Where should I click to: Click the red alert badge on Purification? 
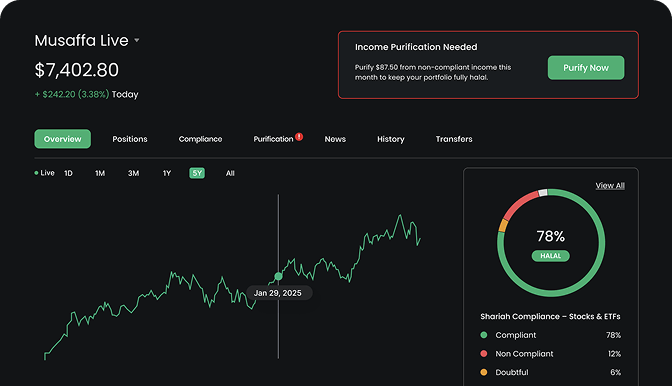(299, 137)
